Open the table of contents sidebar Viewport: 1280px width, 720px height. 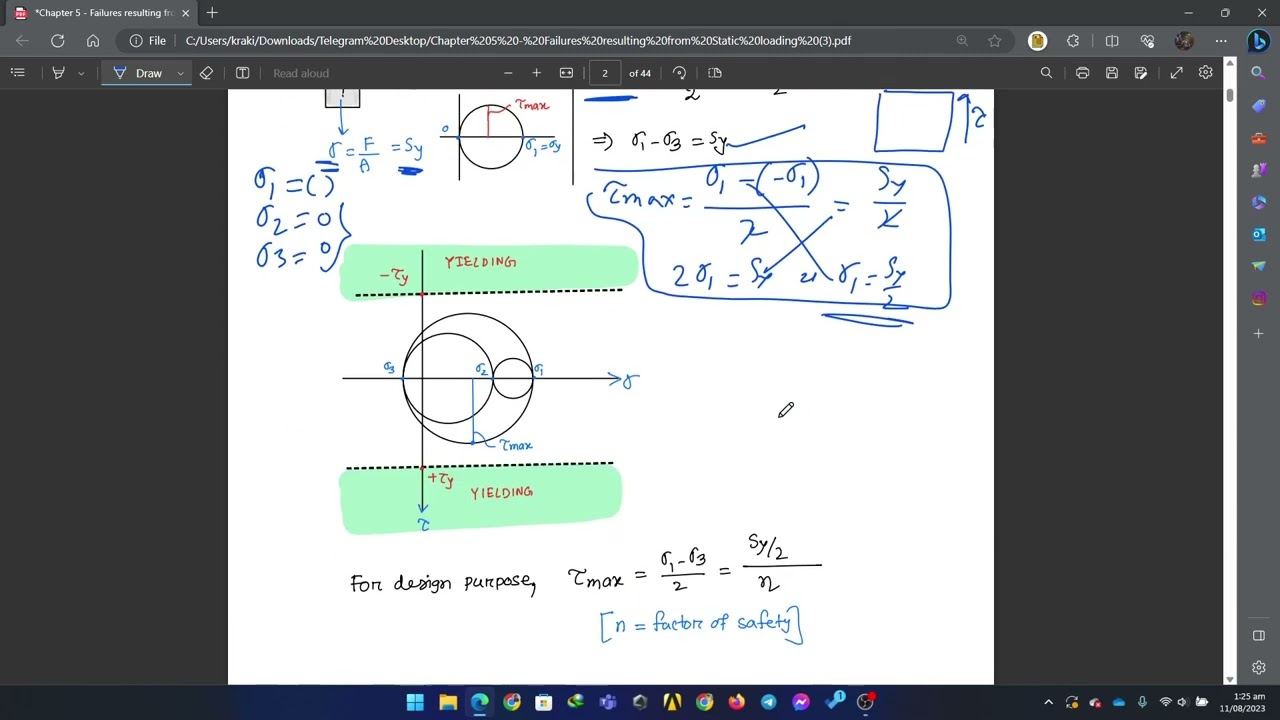coord(17,73)
